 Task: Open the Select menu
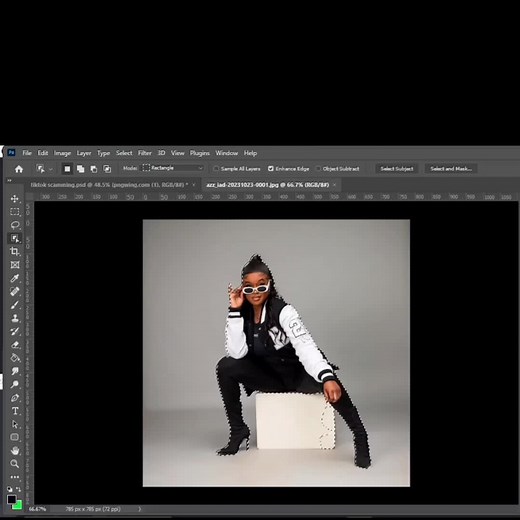[124, 153]
